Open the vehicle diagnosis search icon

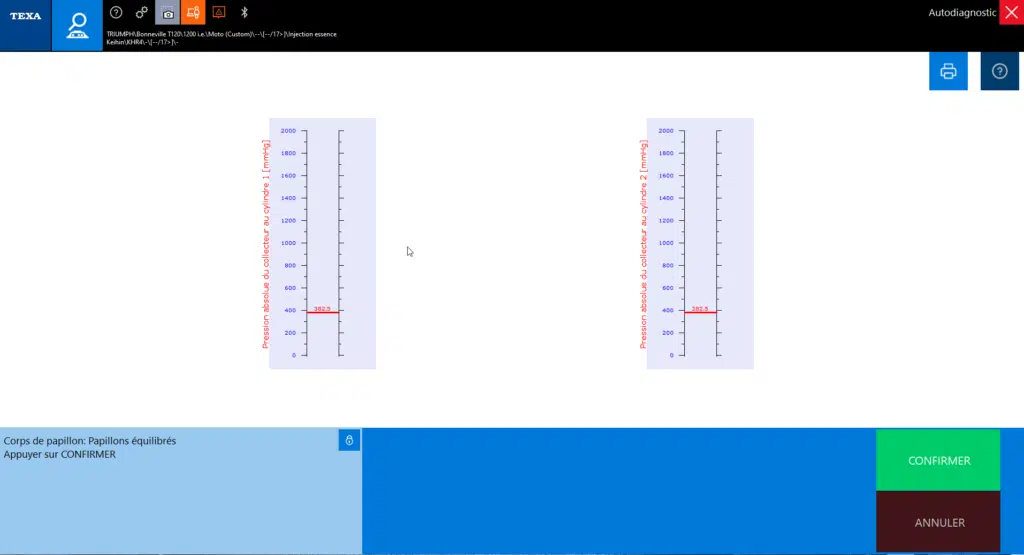(77, 26)
